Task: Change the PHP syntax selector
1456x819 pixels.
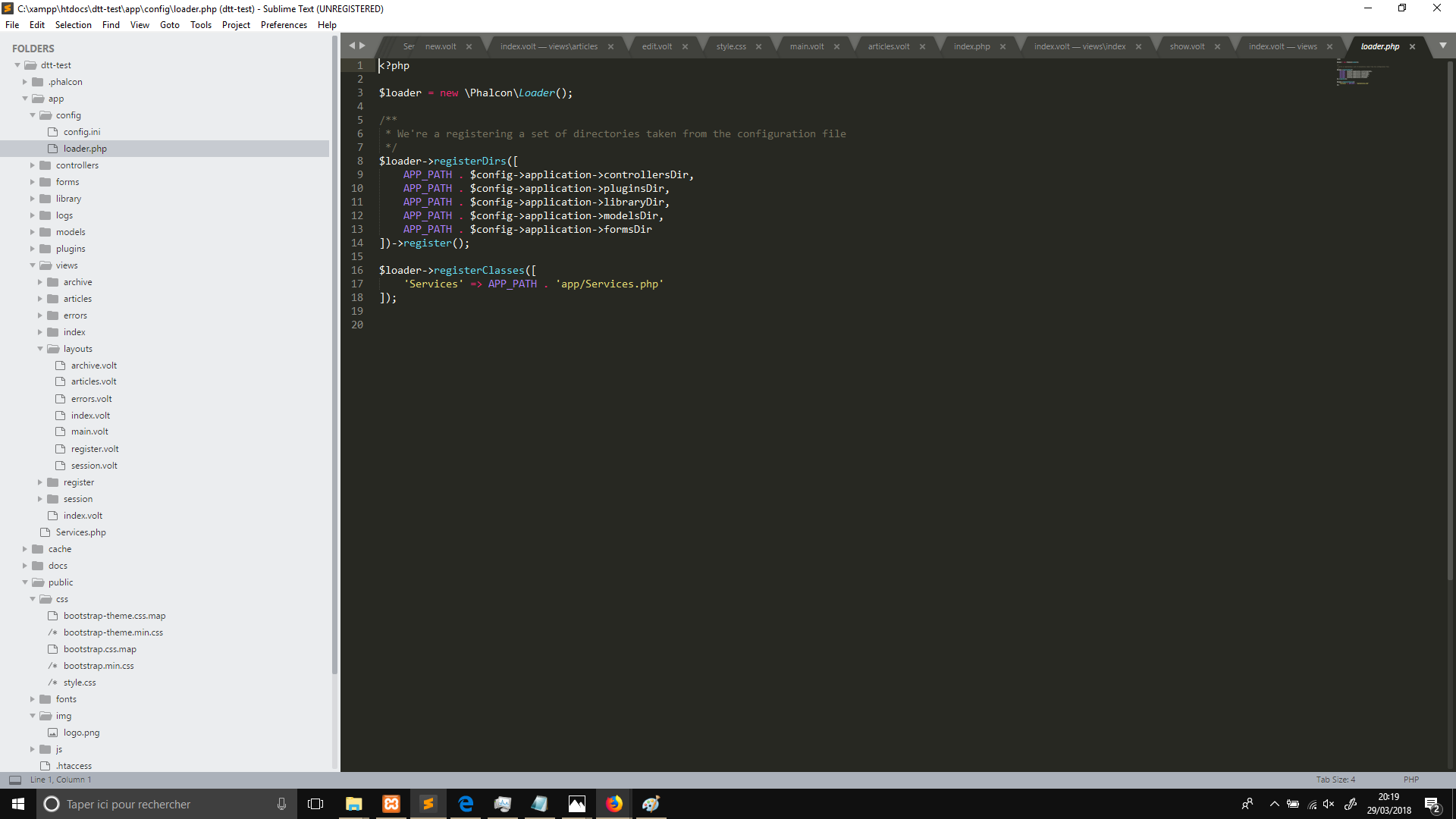Action: coord(1410,780)
